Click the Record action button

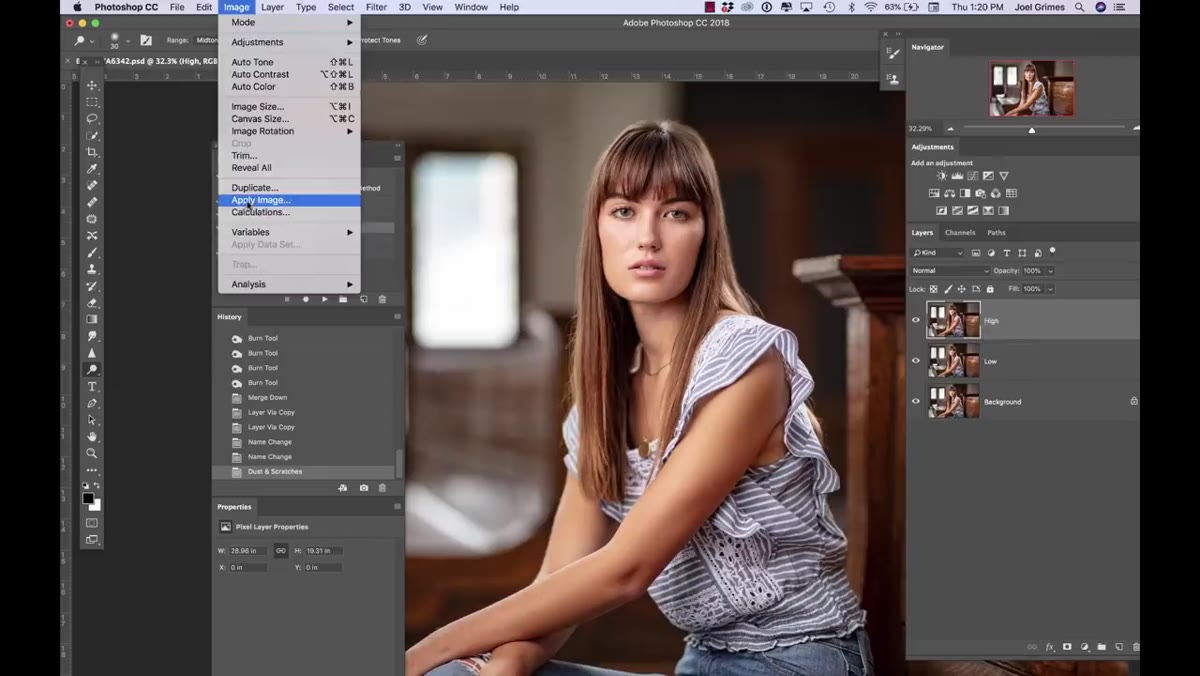pos(306,299)
